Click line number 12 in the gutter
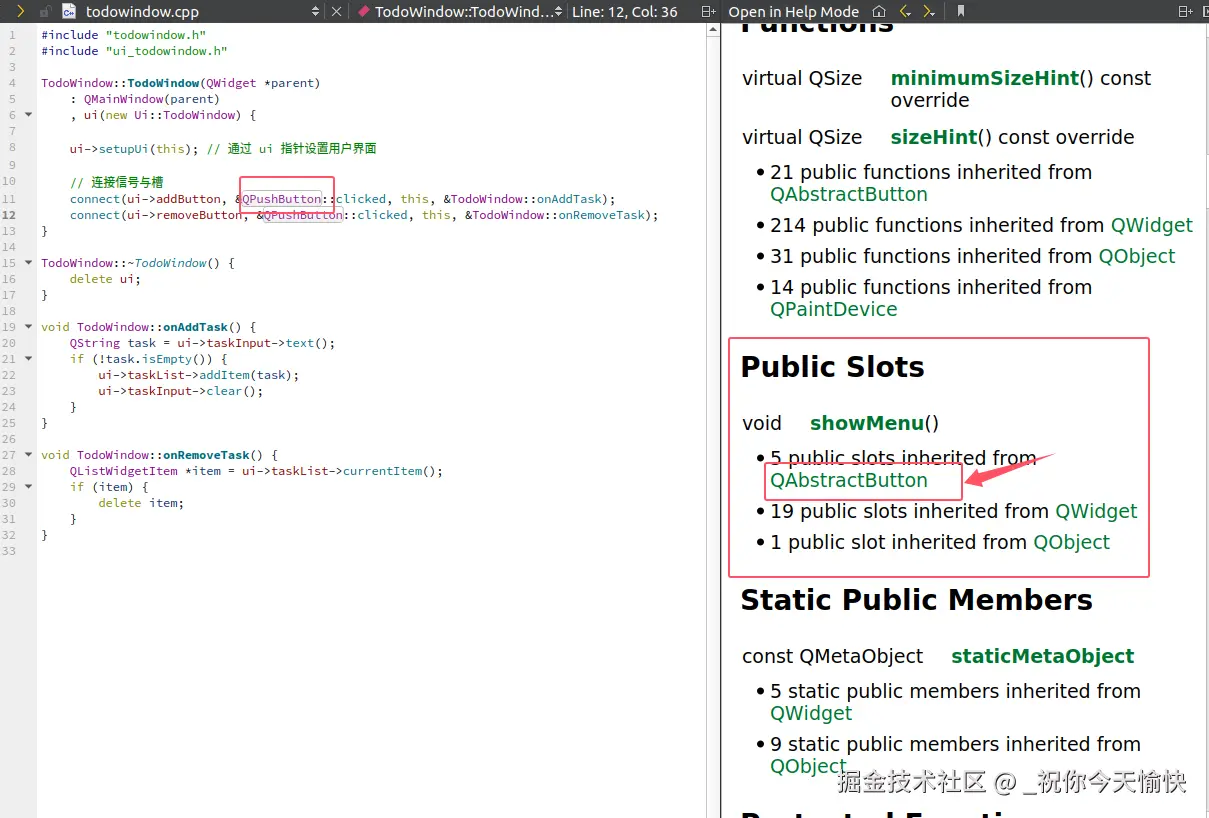 [x=9, y=215]
